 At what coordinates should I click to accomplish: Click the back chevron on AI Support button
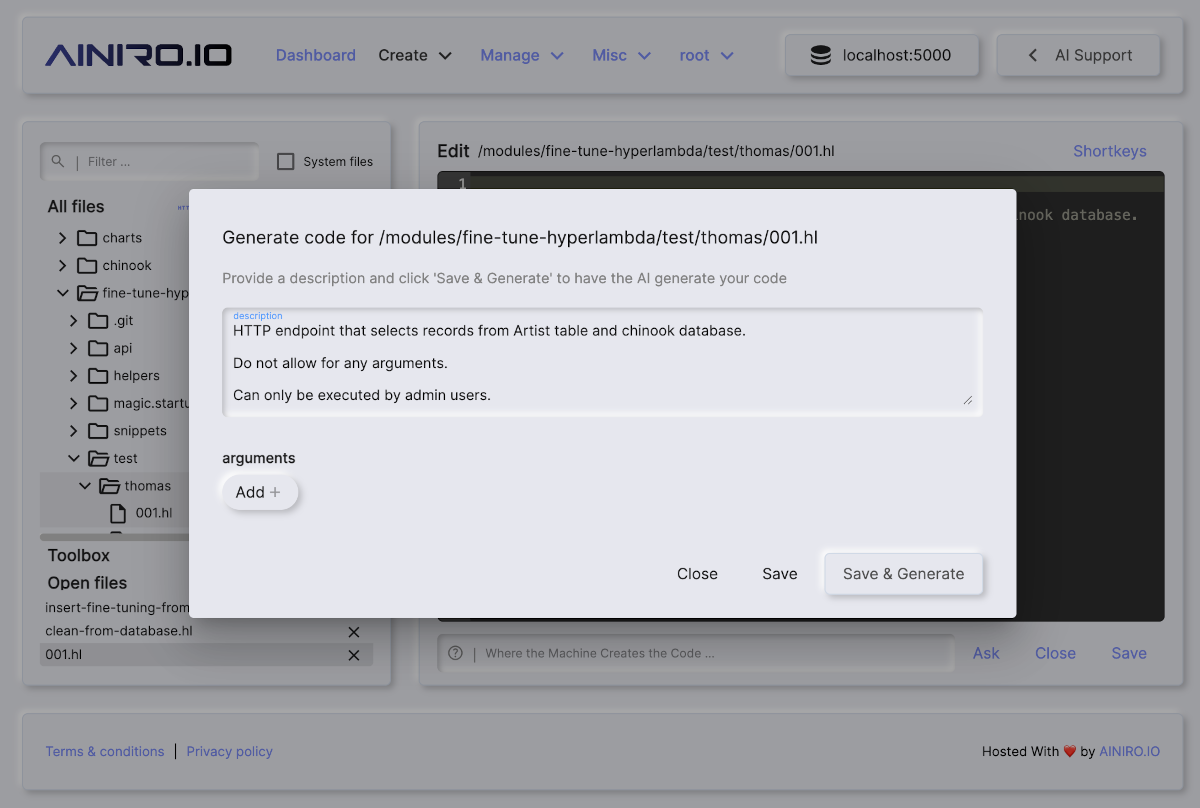1032,55
